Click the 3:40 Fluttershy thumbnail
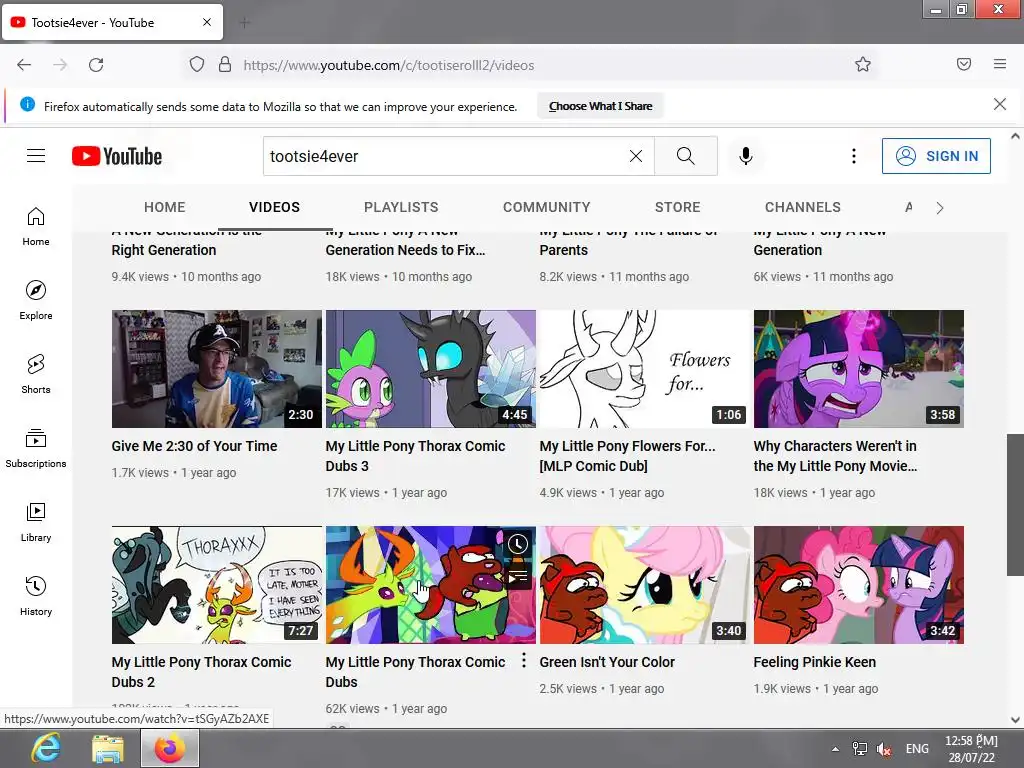This screenshot has height=768, width=1024. tap(644, 584)
